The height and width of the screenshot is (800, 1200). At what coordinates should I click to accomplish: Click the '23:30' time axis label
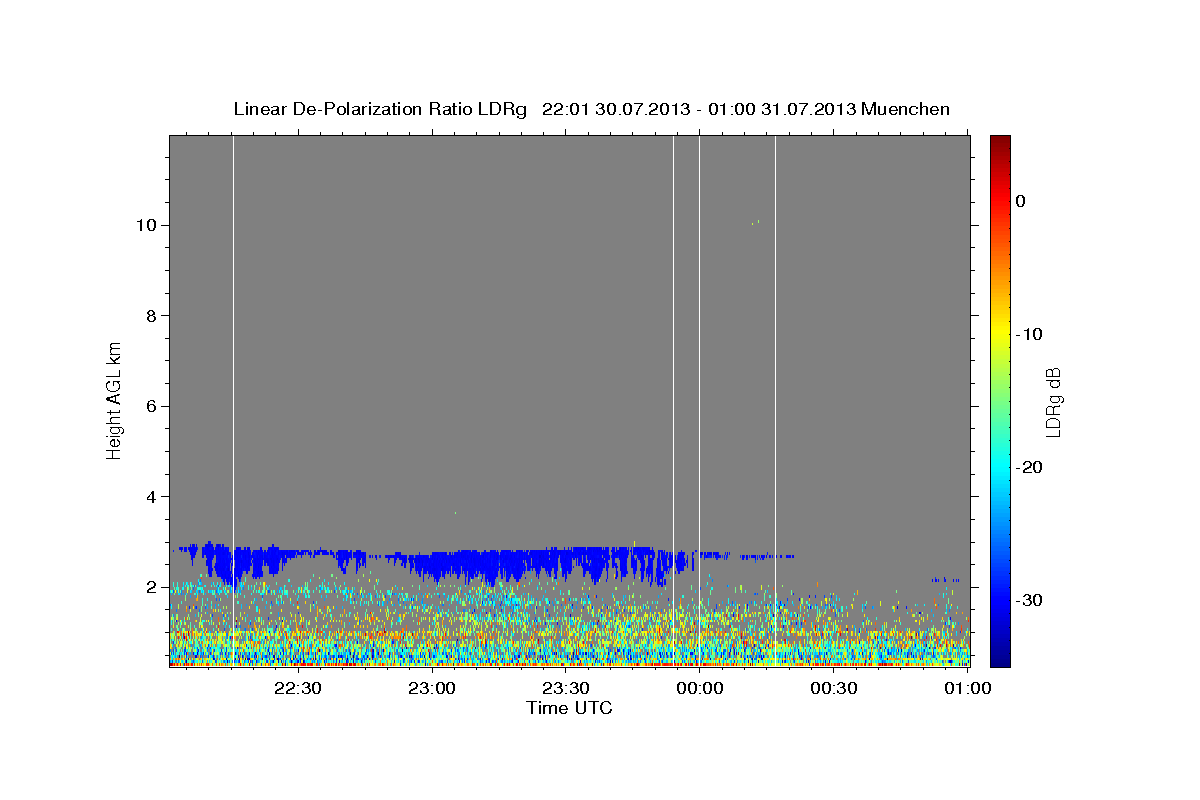tap(566, 689)
